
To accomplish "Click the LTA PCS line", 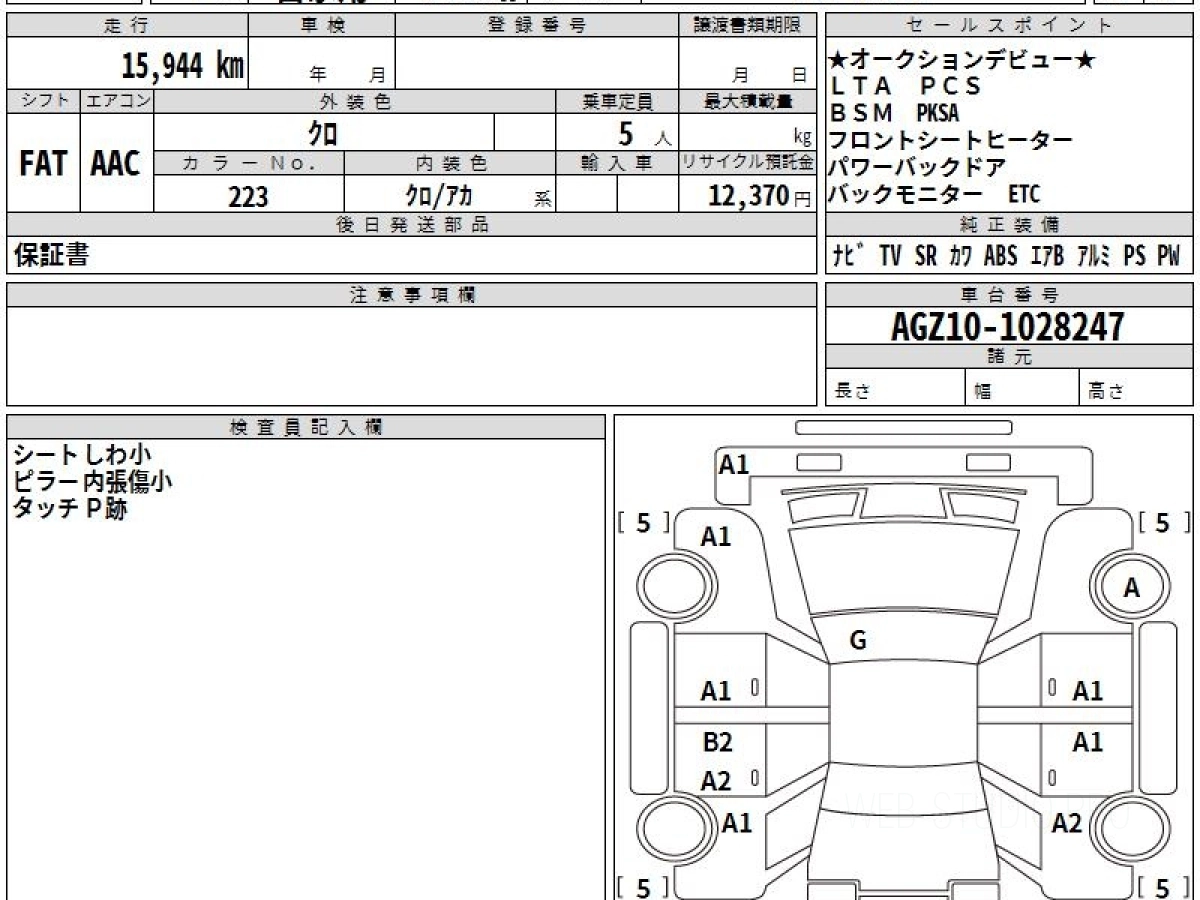I will click(x=905, y=86).
